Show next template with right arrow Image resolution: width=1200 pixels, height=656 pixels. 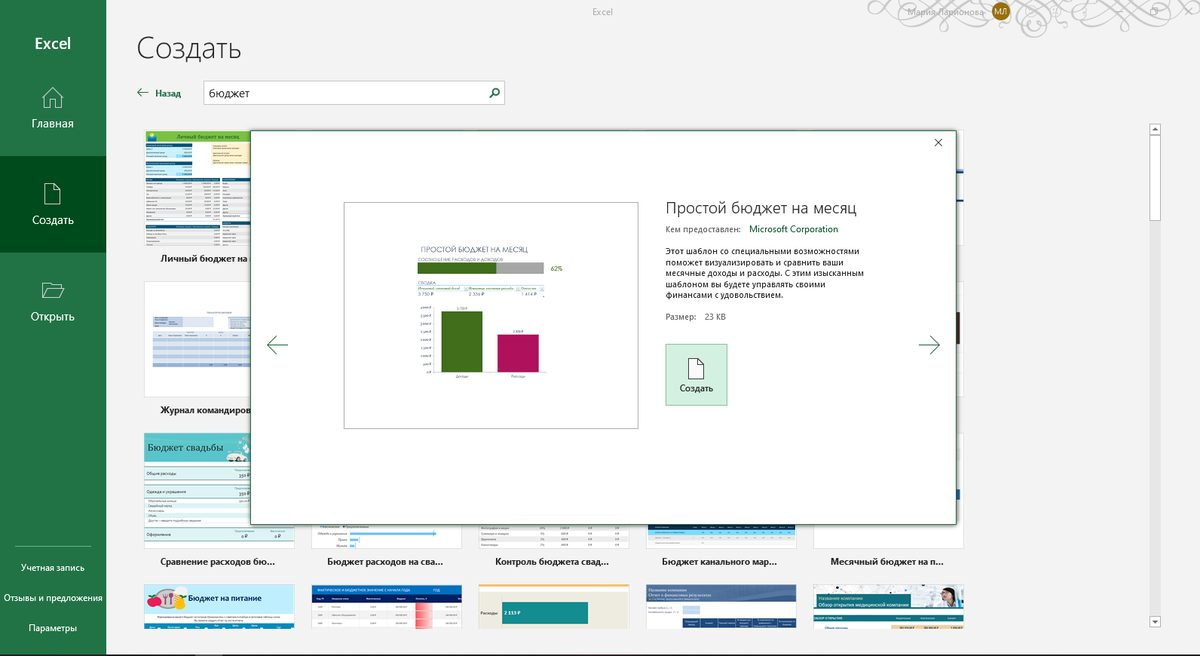(929, 345)
